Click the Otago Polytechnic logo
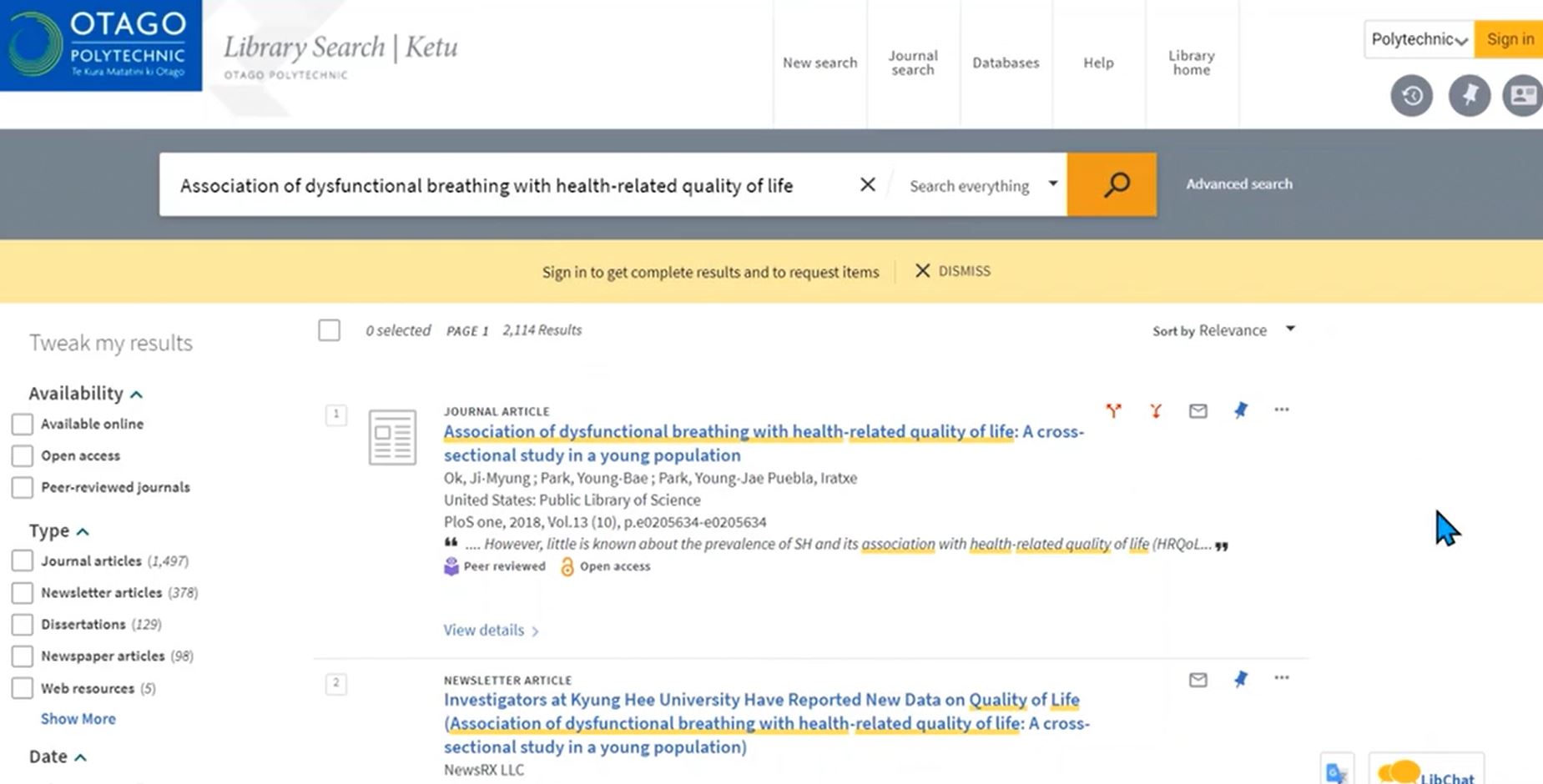 tap(101, 45)
